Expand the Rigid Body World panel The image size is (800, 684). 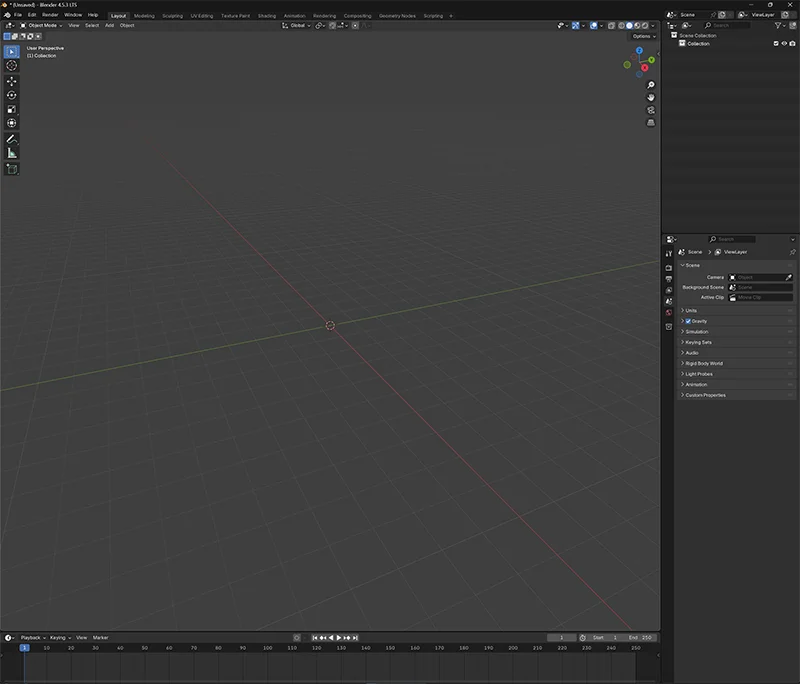(704, 363)
